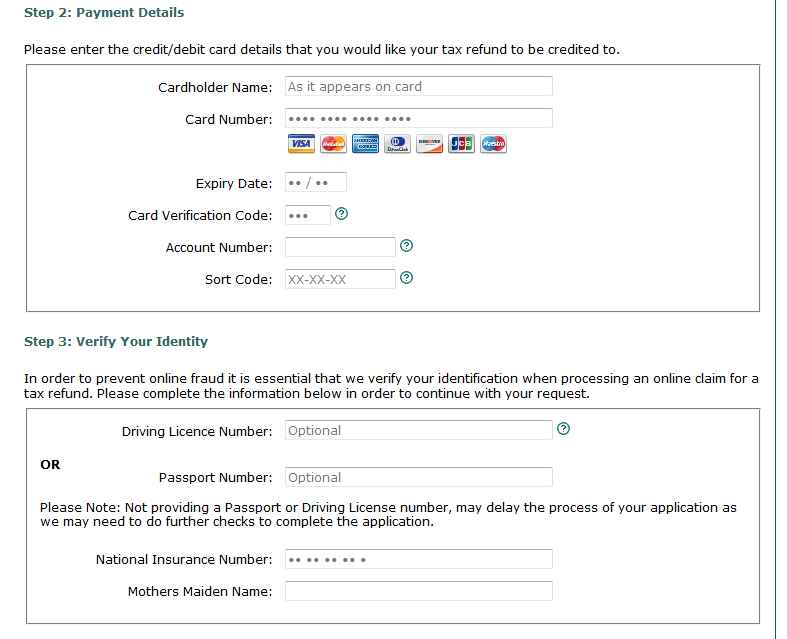Open help for Card Verification Code
Image resolution: width=787 pixels, height=639 pixels.
click(x=342, y=214)
